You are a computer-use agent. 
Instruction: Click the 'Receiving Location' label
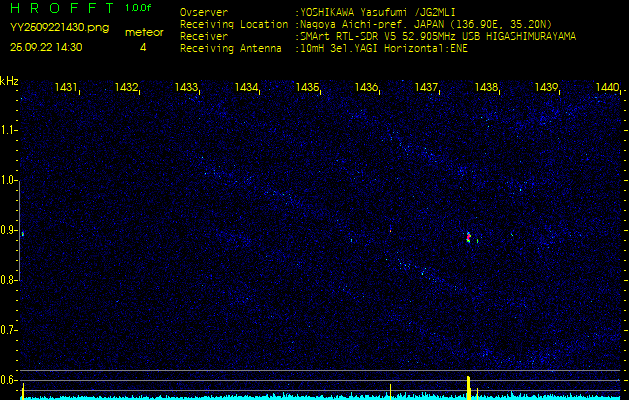click(x=234, y=24)
